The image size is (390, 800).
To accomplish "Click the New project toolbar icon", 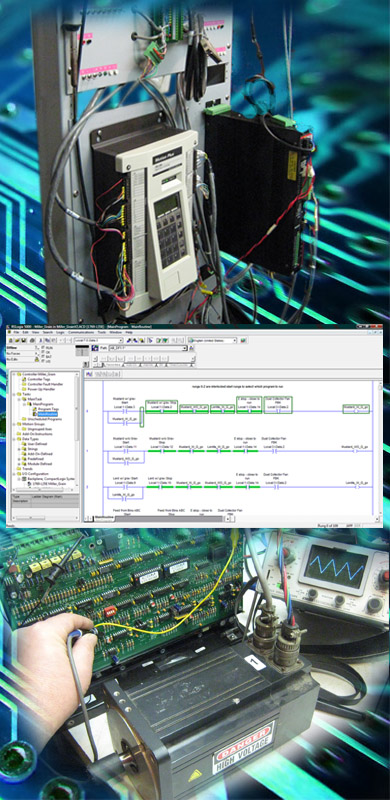I will click(10, 340).
